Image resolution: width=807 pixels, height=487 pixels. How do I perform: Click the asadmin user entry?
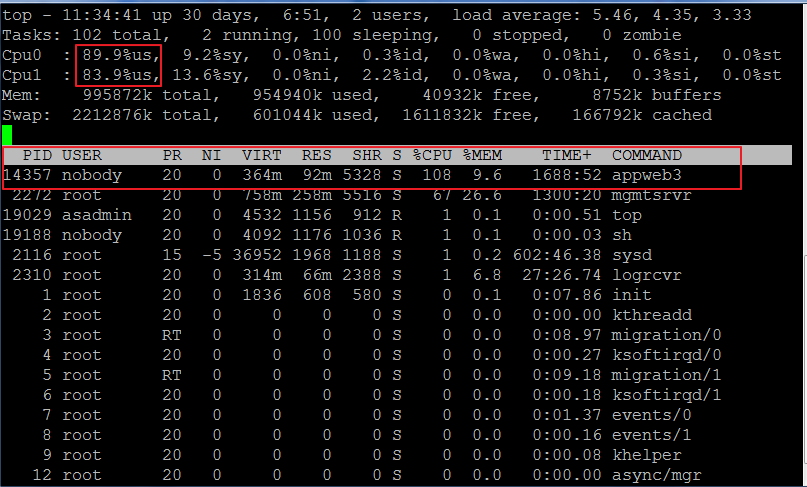[97, 215]
